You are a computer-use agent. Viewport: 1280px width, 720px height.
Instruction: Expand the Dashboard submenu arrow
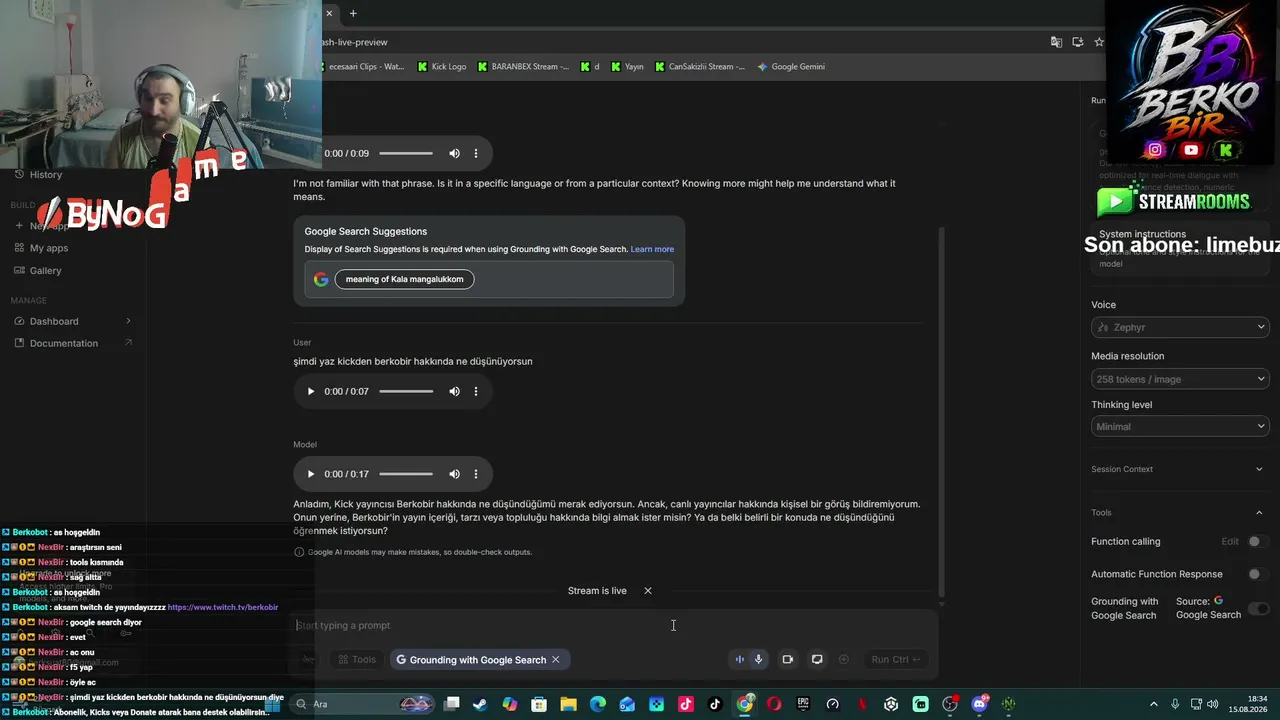point(128,321)
